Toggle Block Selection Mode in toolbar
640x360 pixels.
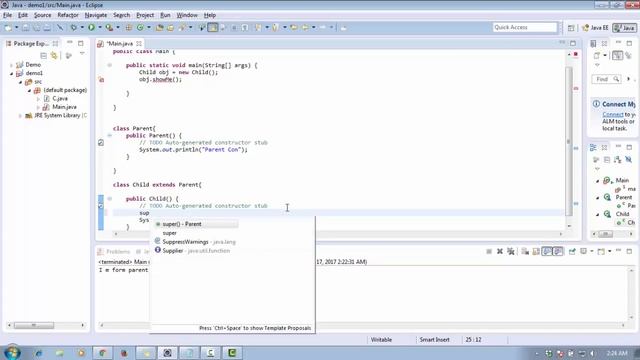click(234, 27)
